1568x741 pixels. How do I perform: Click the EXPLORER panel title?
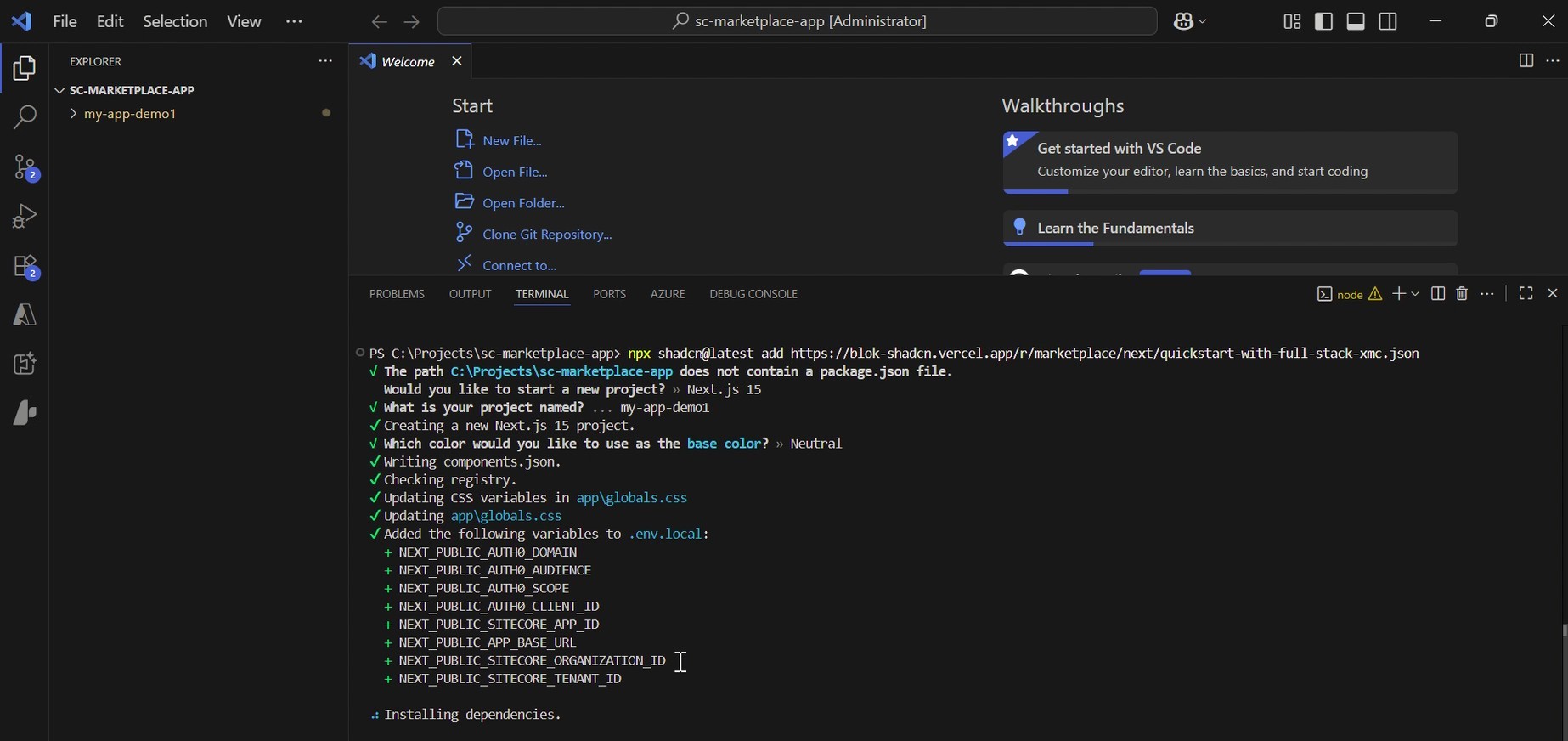[96, 62]
